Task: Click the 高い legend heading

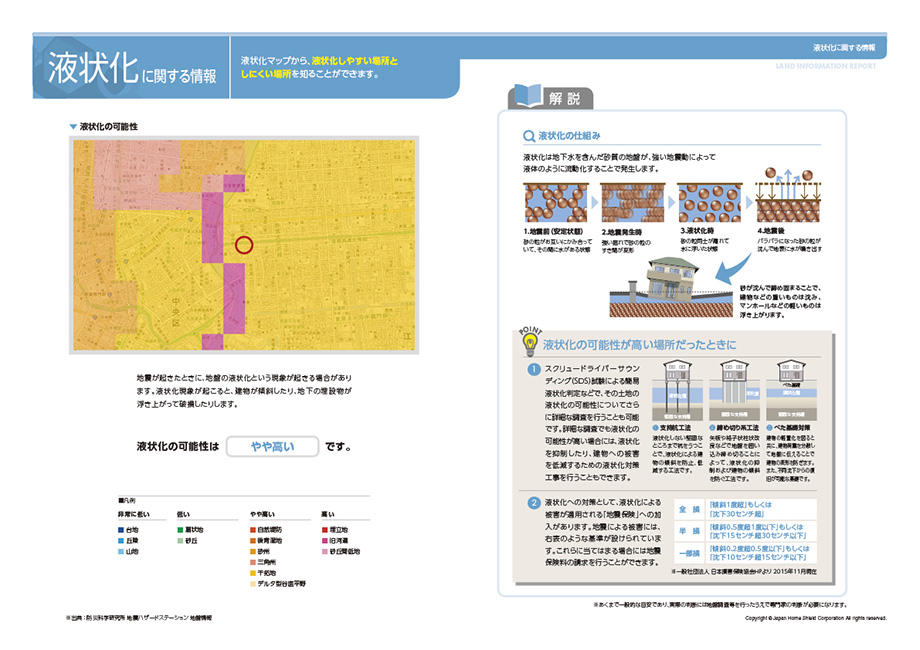Action: click(x=327, y=514)
